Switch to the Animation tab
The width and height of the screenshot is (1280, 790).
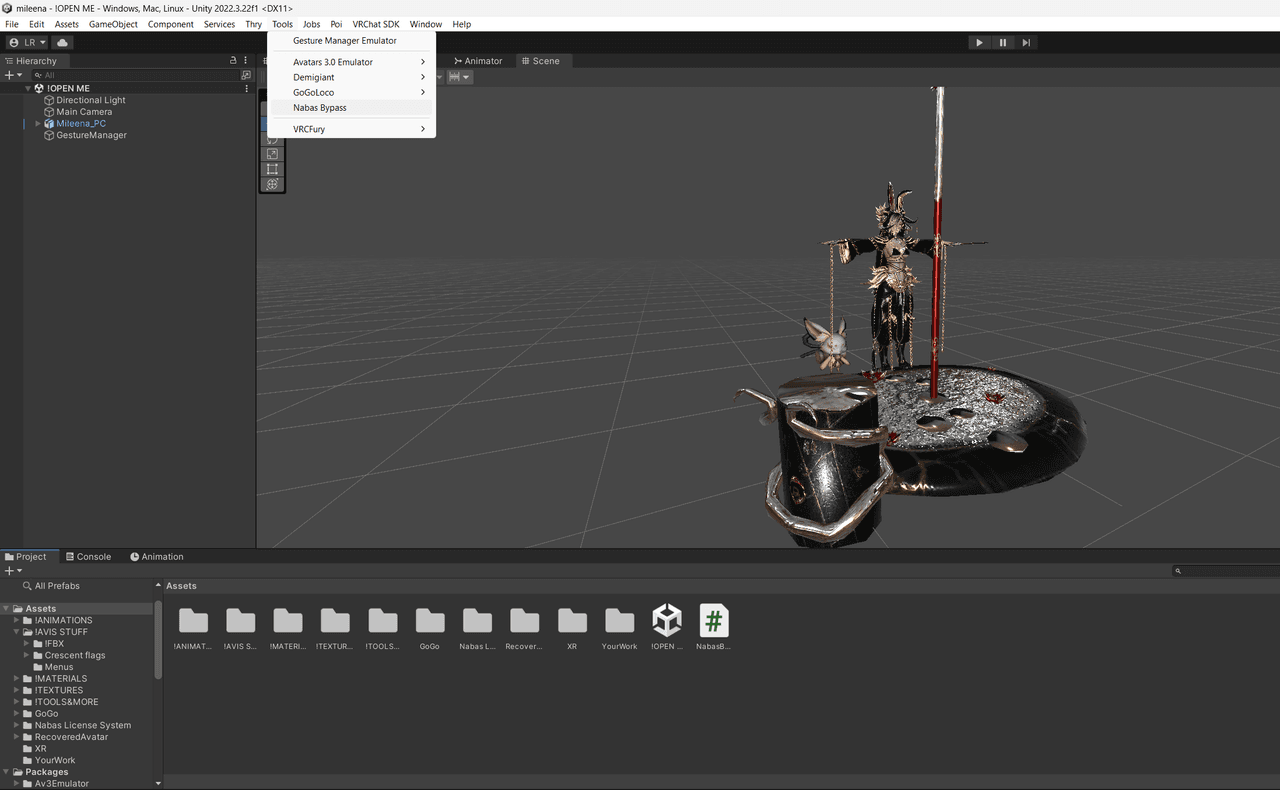click(156, 557)
